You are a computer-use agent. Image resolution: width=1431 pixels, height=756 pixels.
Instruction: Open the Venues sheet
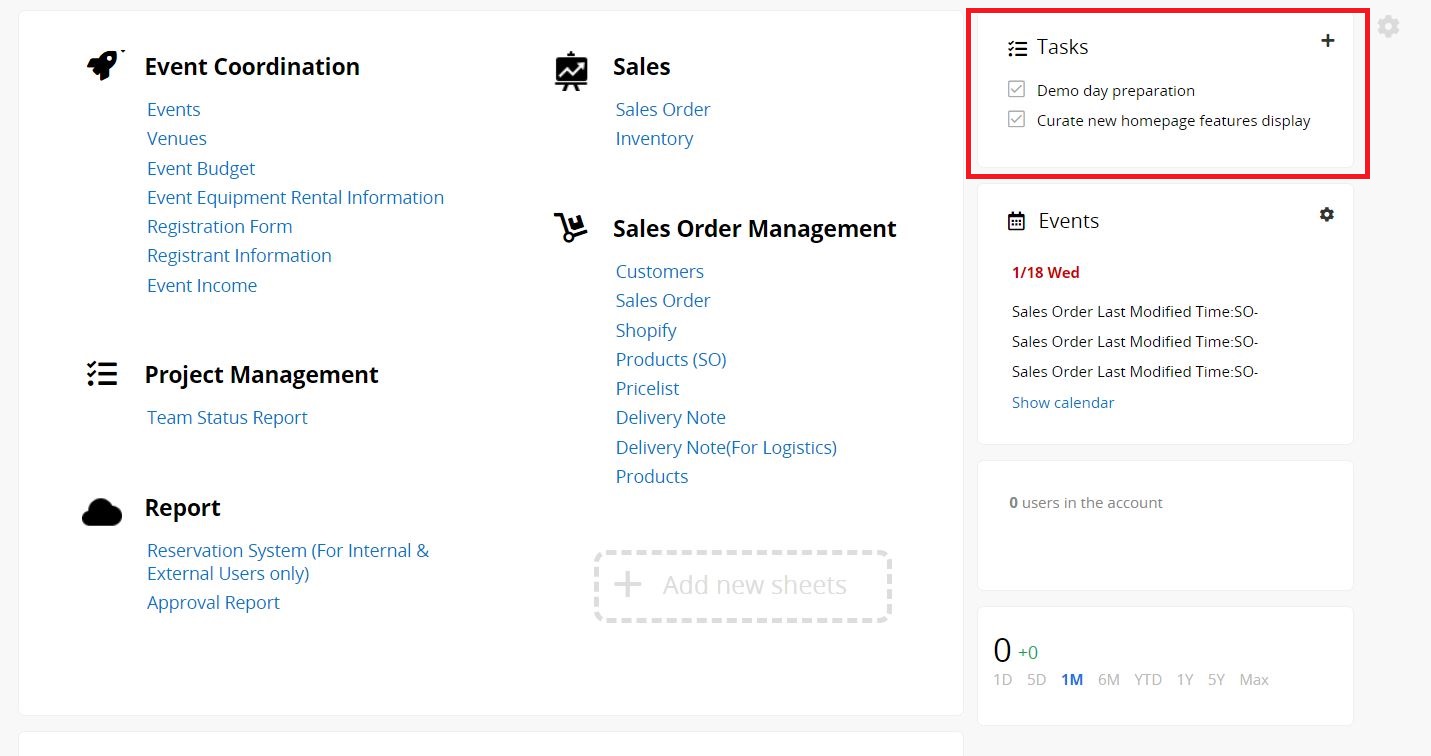(x=177, y=139)
